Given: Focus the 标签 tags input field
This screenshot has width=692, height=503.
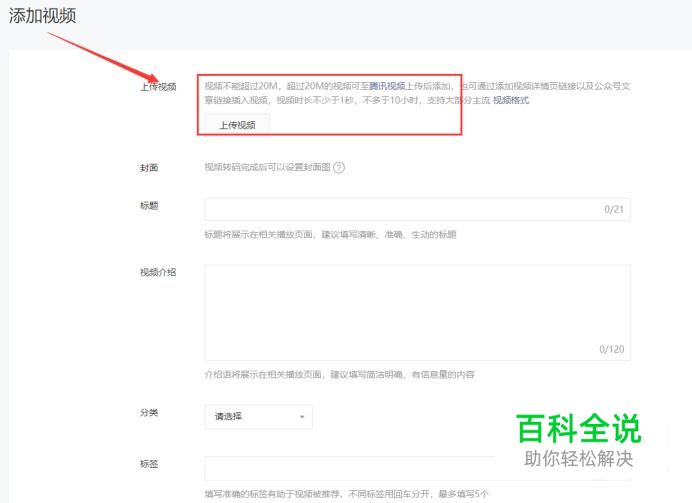Looking at the screenshot, I should (417, 468).
